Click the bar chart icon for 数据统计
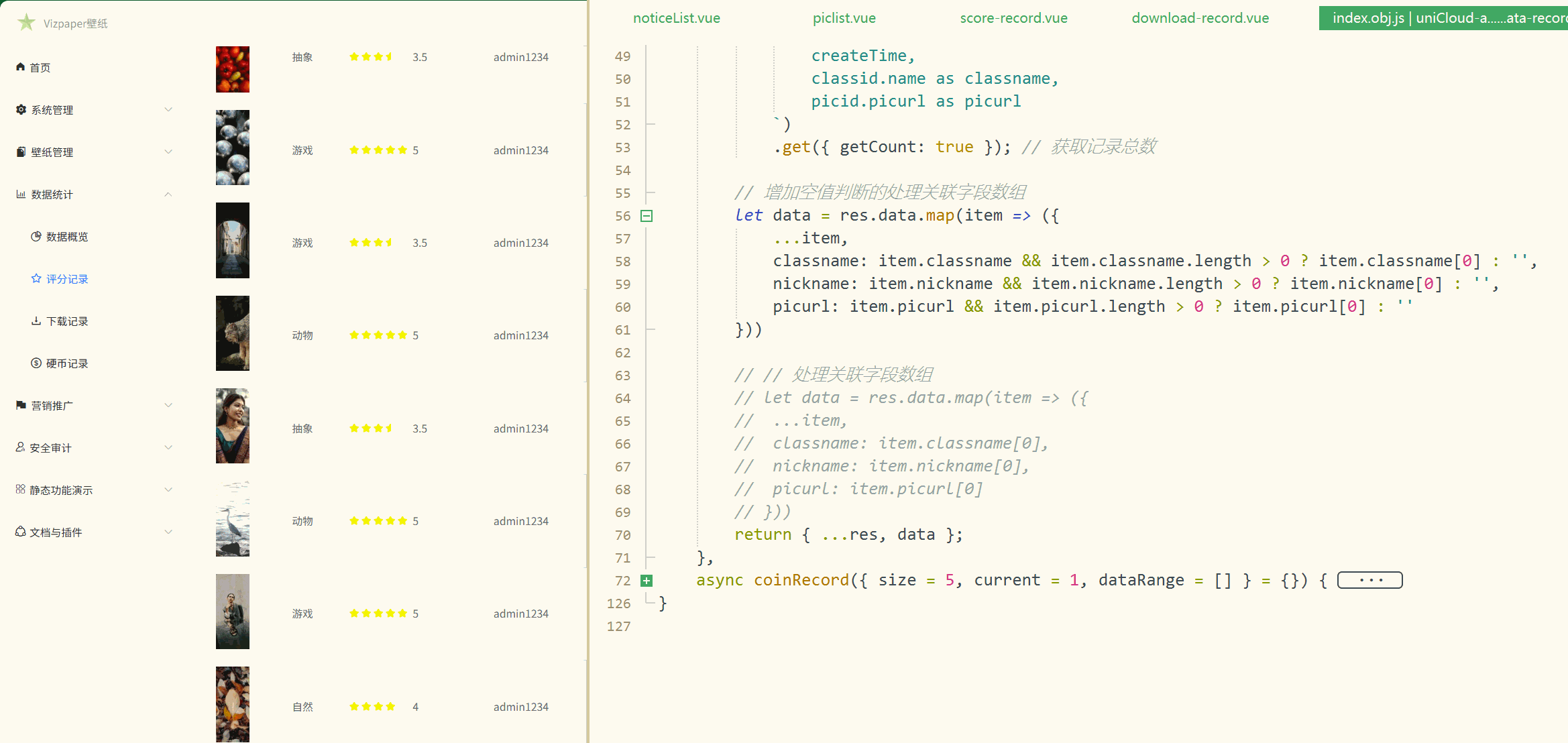This screenshot has height=743, width=1568. pyautogui.click(x=21, y=194)
